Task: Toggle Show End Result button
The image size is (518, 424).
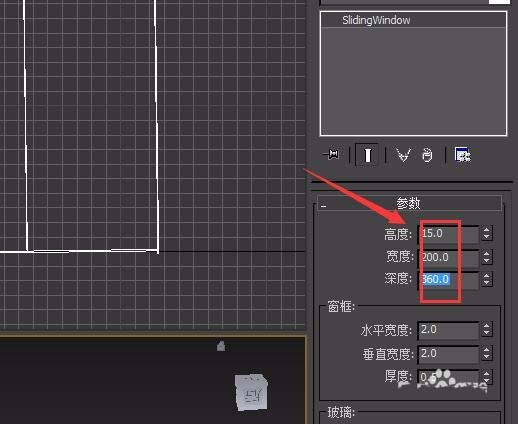Action: [x=367, y=155]
